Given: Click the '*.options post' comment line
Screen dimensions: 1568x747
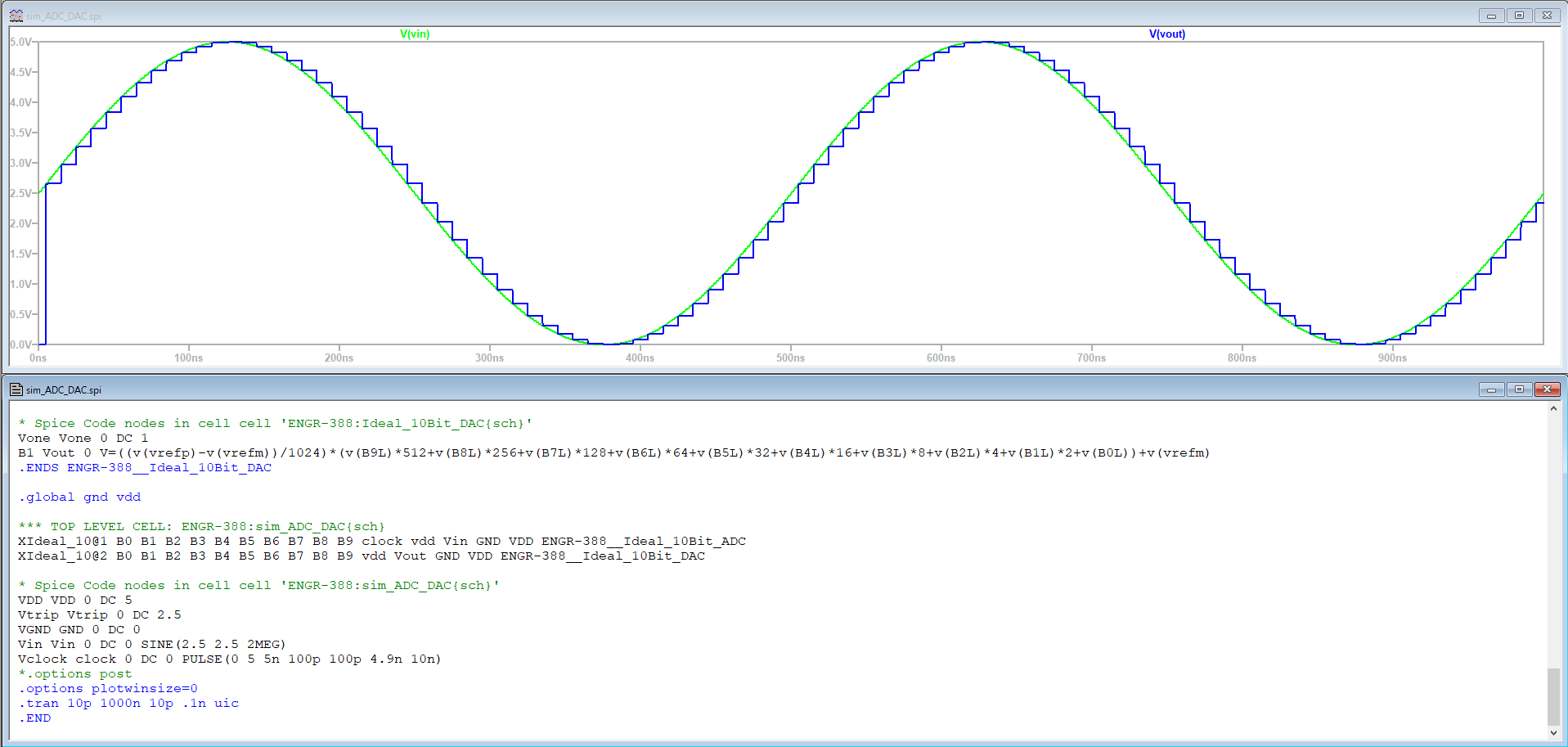Looking at the screenshot, I should click(74, 673).
